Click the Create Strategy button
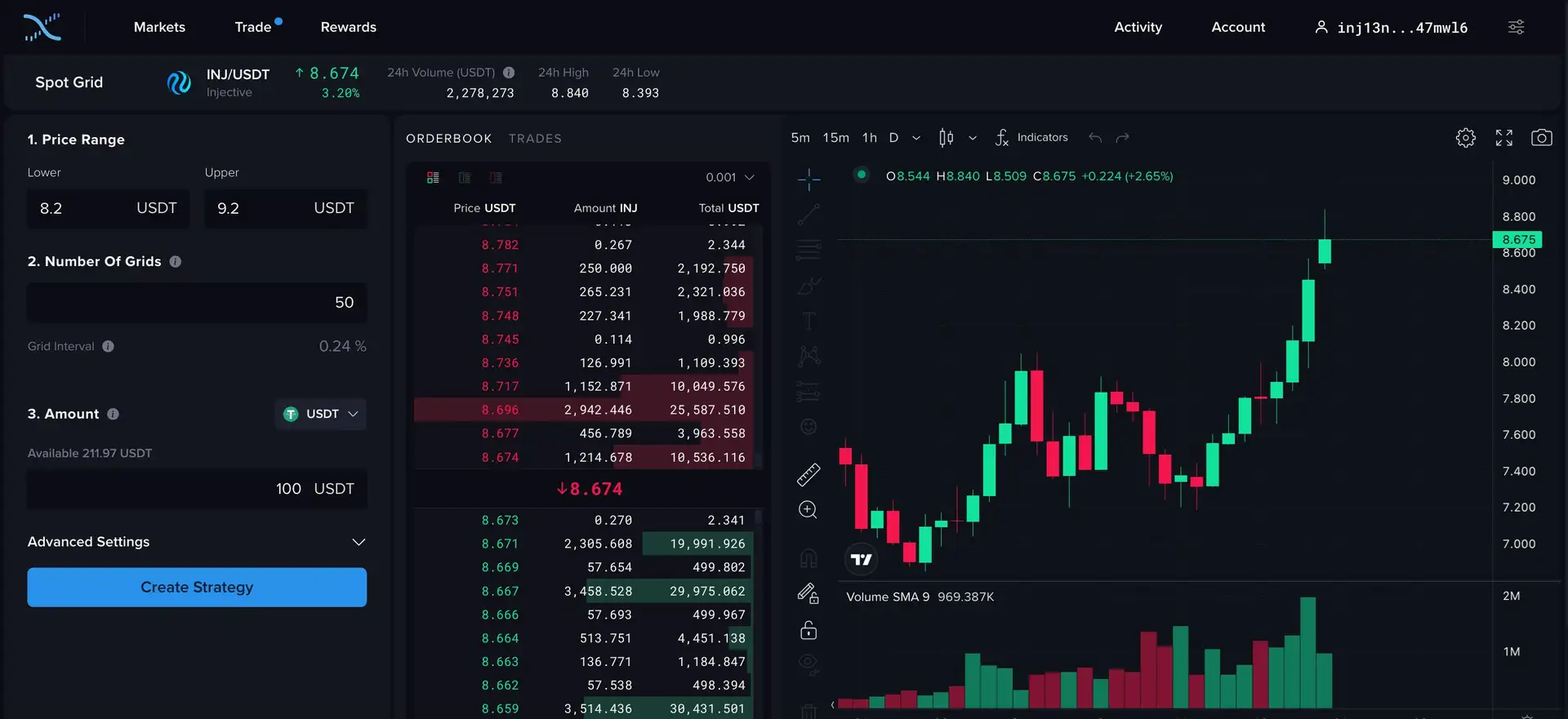Screen dimensions: 1568x719 [x=197, y=588]
